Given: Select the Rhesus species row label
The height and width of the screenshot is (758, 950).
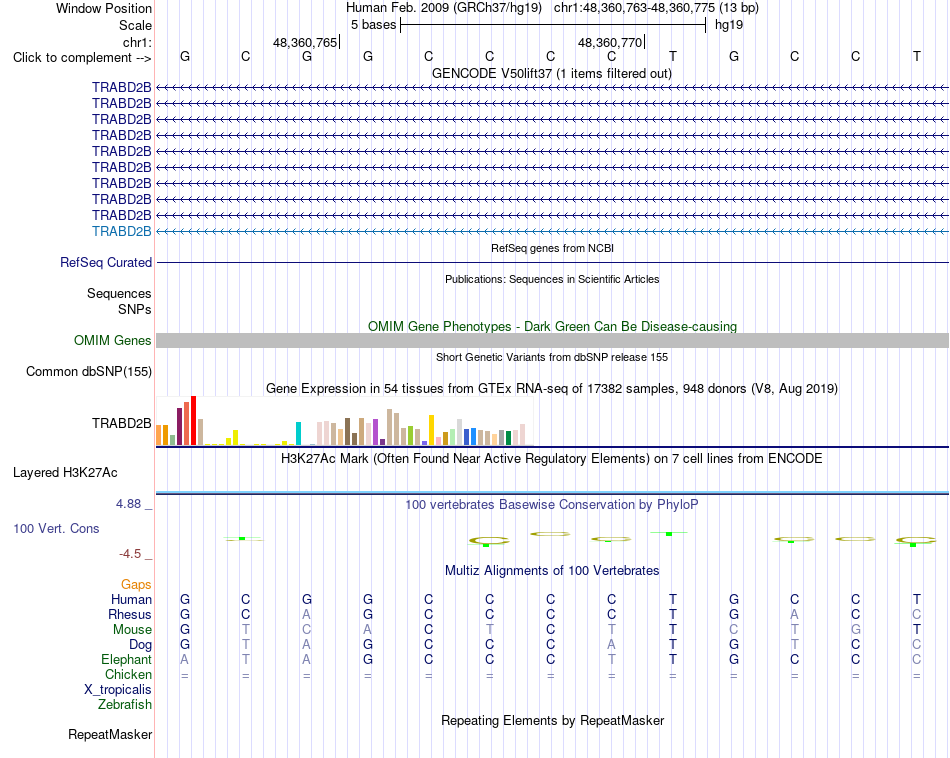Looking at the screenshot, I should (130, 614).
